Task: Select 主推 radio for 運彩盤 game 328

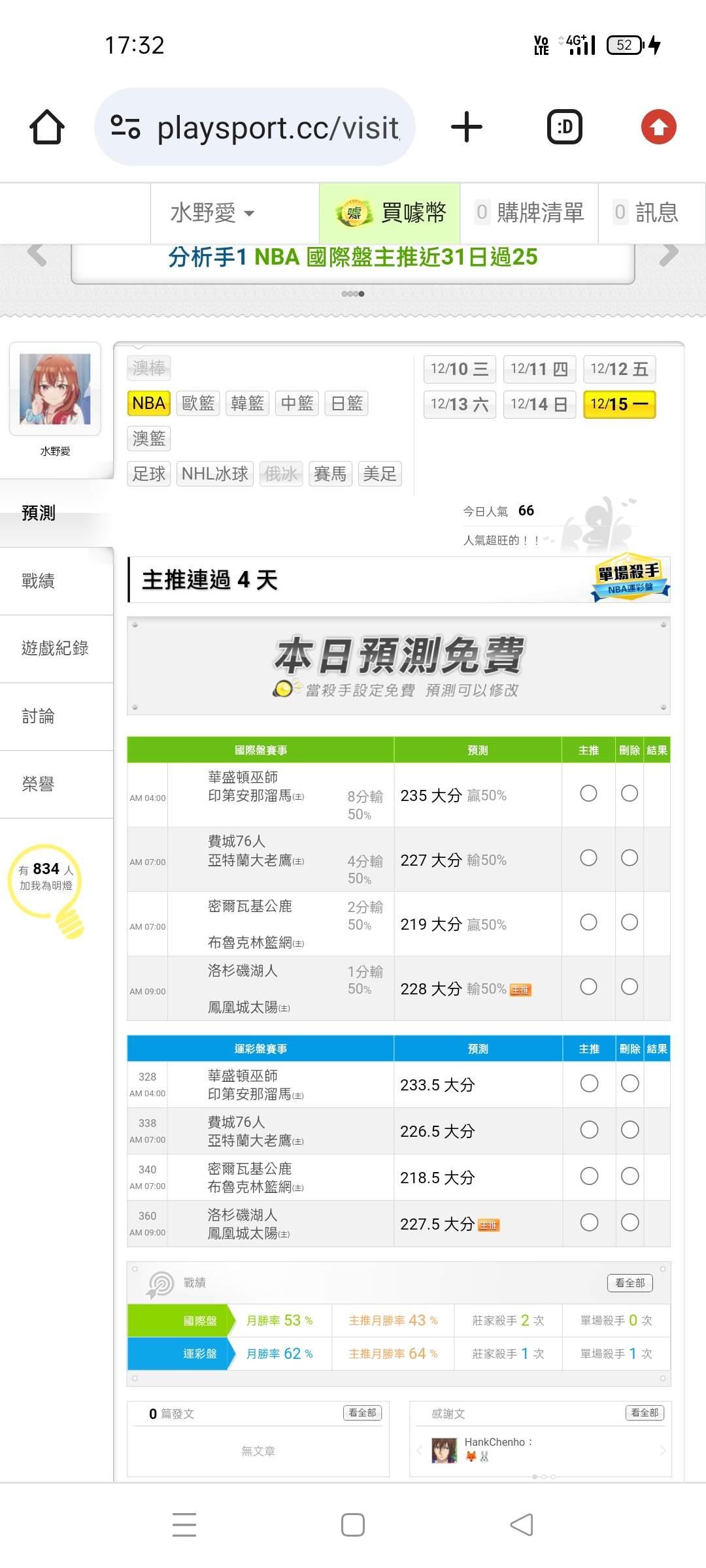Action: [589, 1083]
